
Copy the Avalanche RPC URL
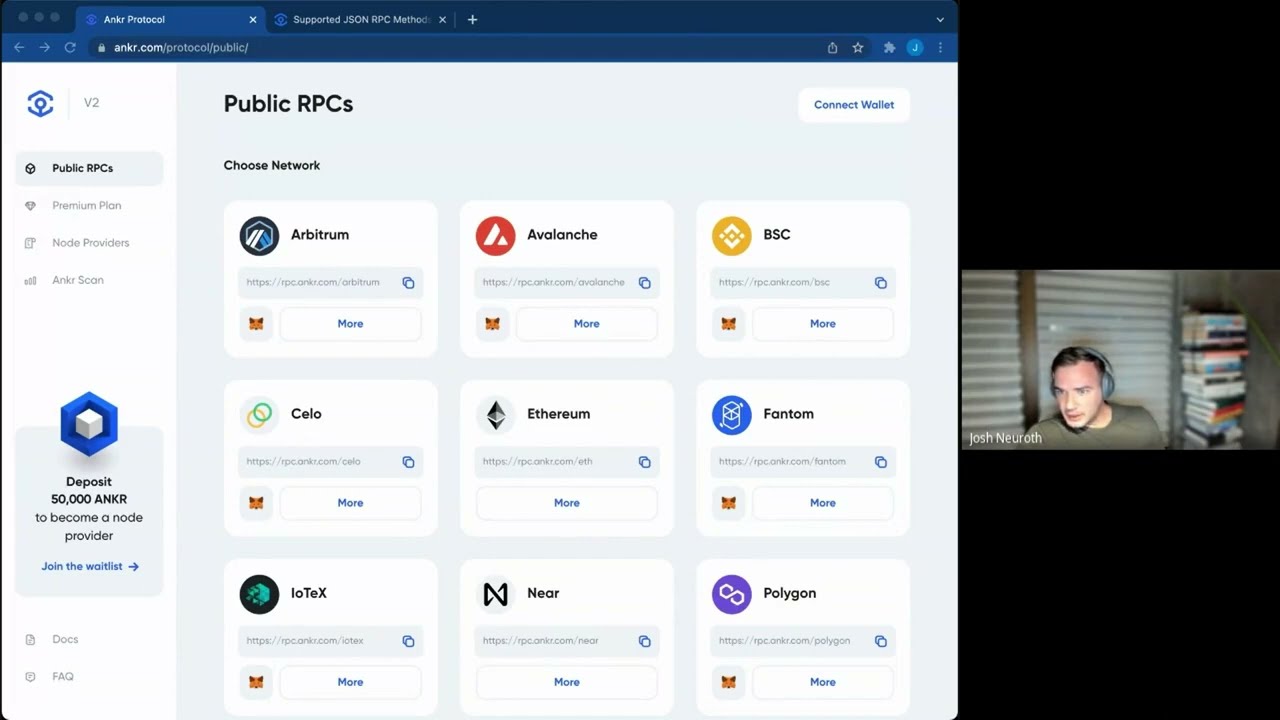pos(644,283)
